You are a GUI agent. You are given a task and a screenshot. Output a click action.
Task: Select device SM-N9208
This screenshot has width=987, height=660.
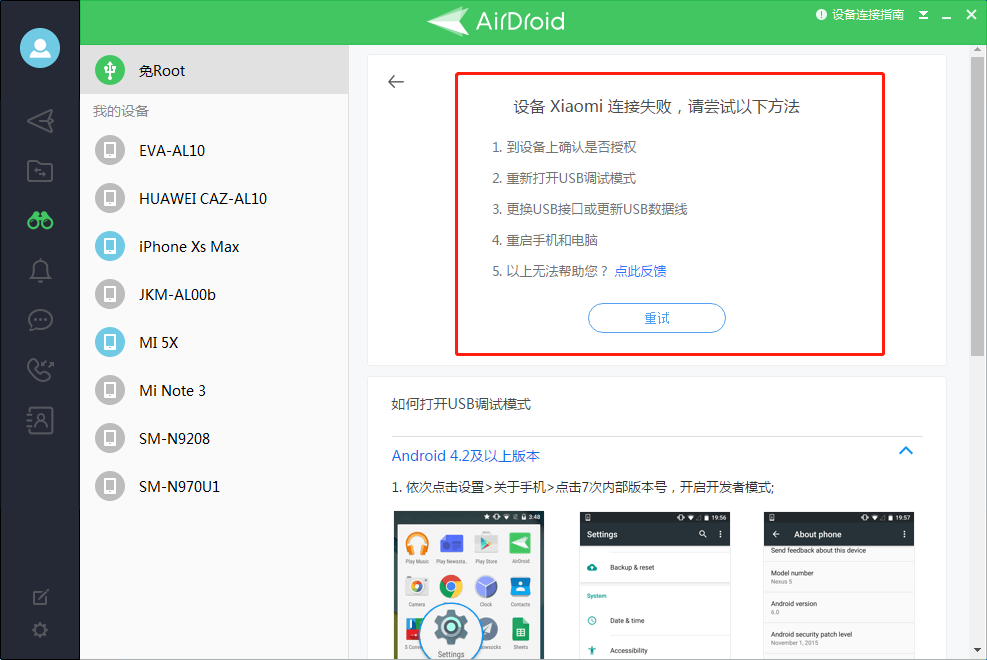tap(214, 439)
